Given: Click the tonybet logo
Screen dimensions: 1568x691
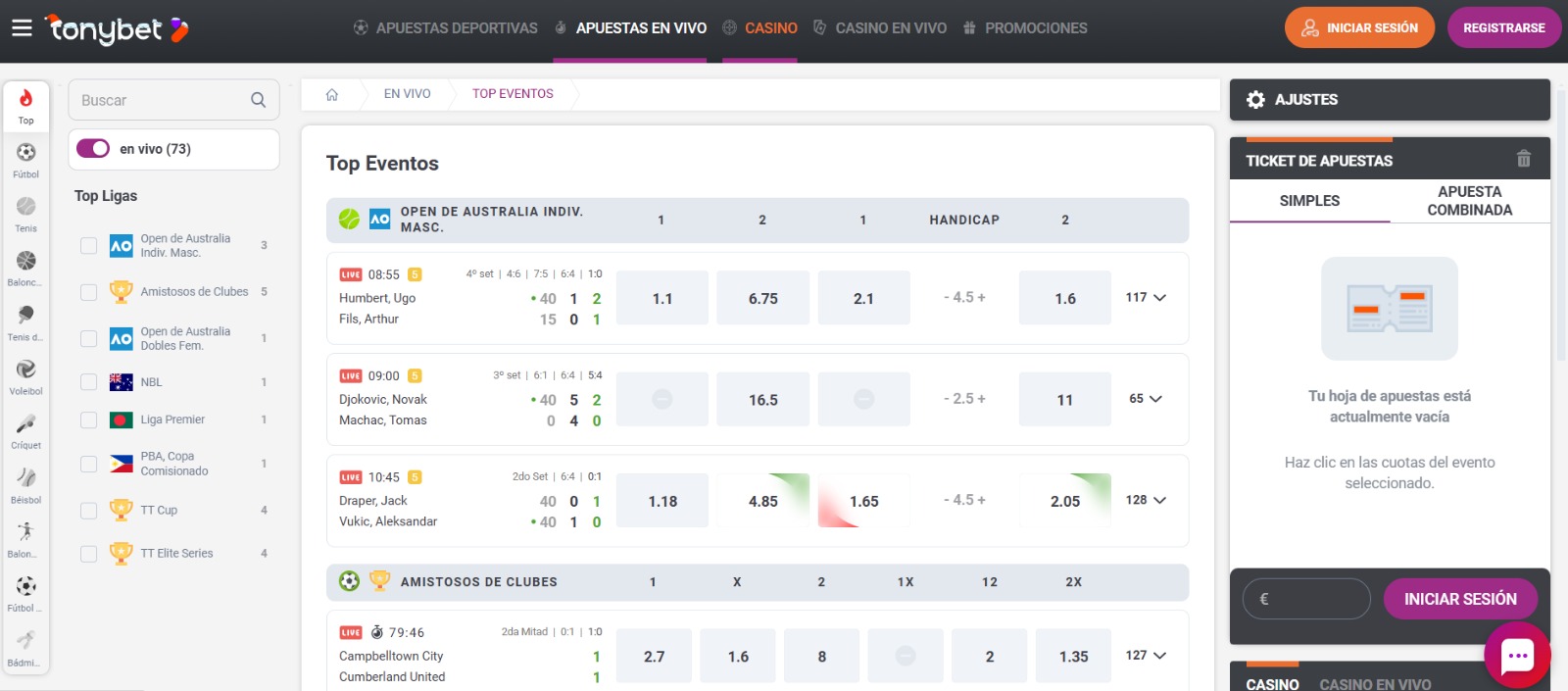Looking at the screenshot, I should [x=118, y=29].
